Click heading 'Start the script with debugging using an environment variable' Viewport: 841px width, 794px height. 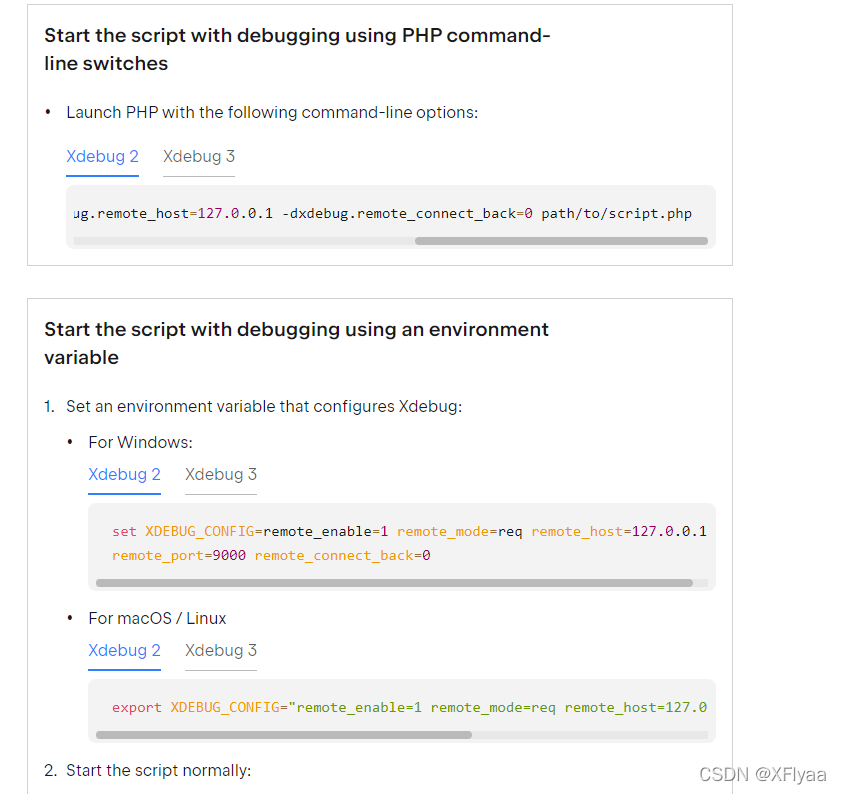296,343
